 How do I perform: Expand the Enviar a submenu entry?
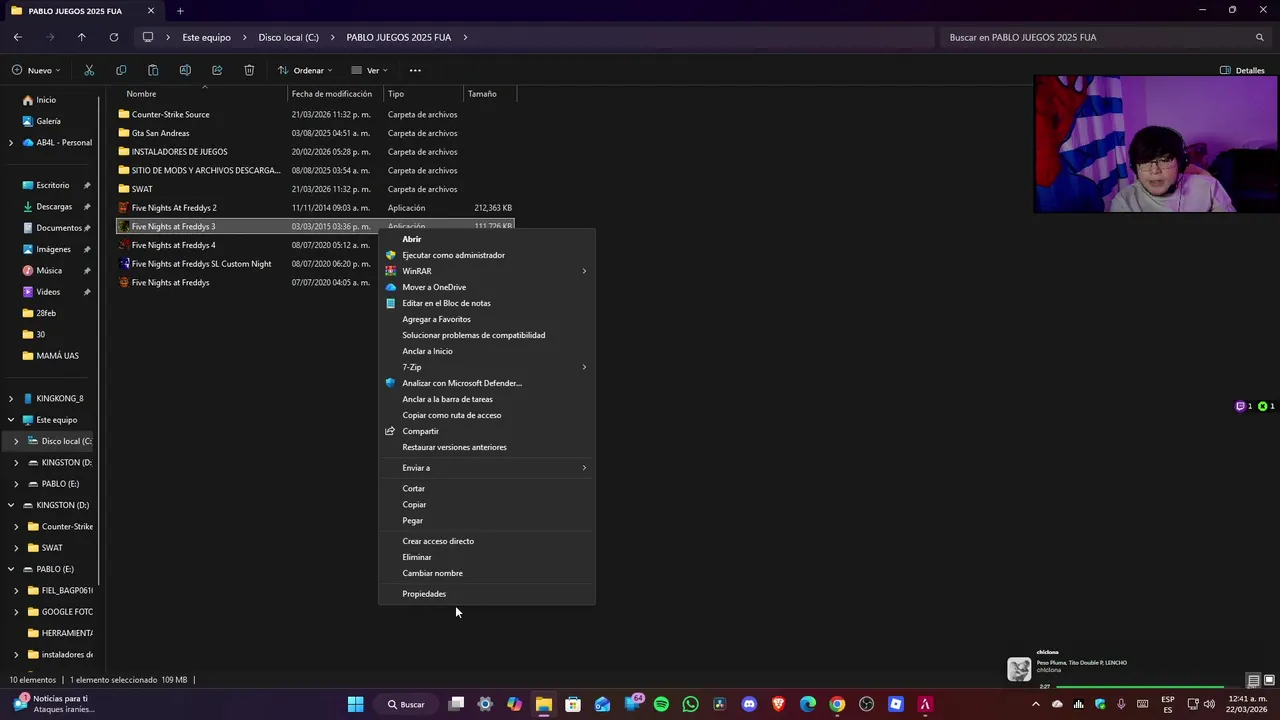487,468
